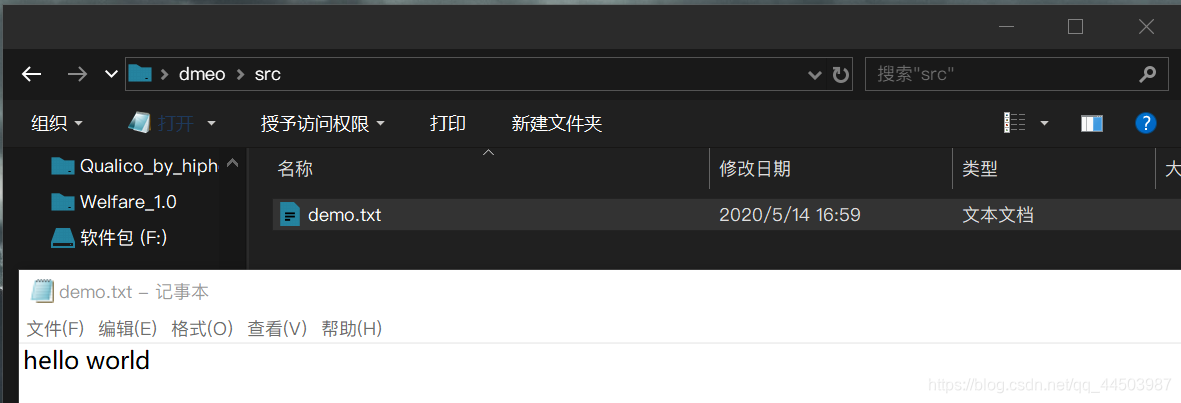
Task: Select the demo.txt file icon
Action: tap(290, 215)
